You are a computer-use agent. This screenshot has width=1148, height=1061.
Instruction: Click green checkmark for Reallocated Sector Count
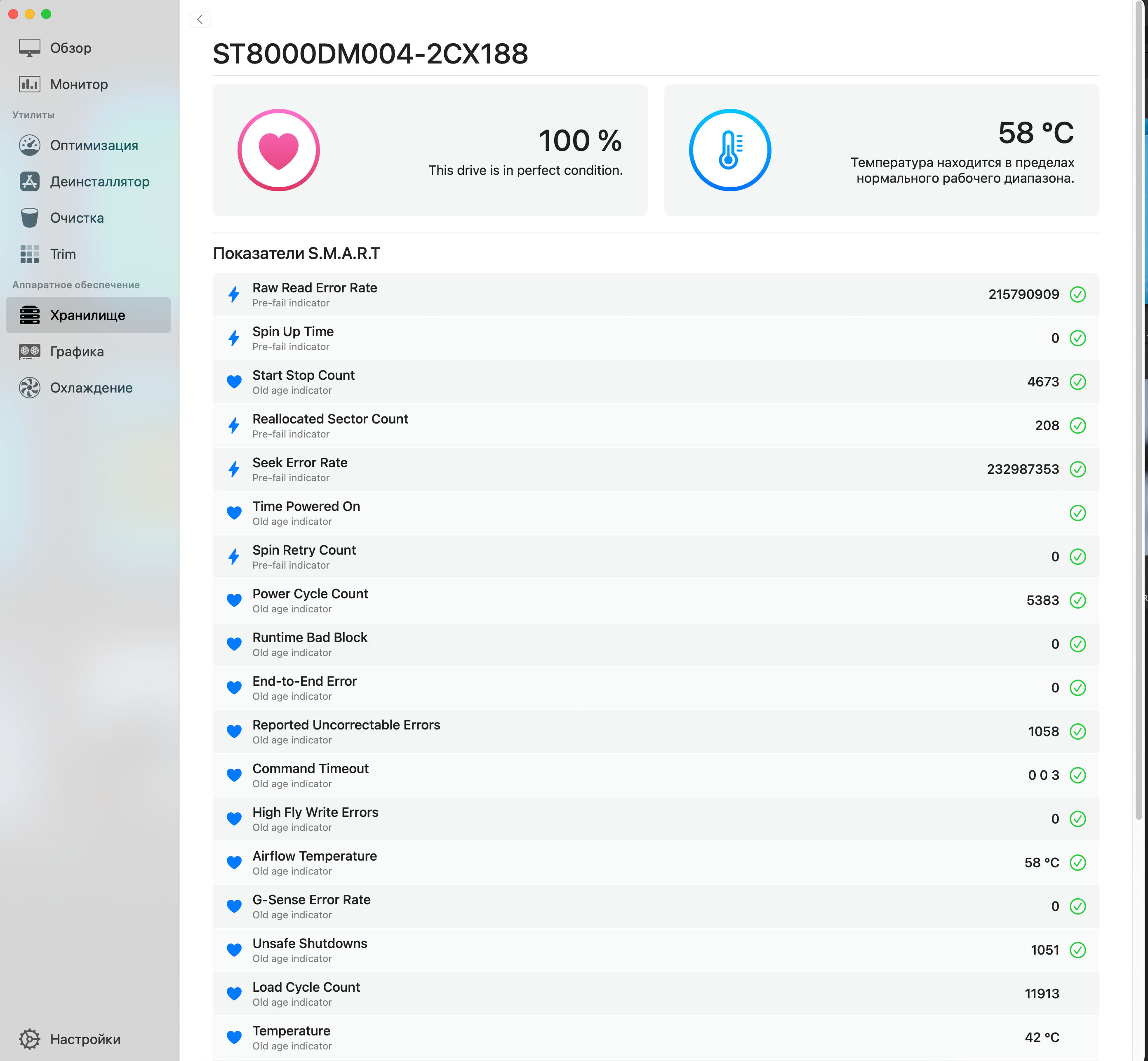point(1077,426)
